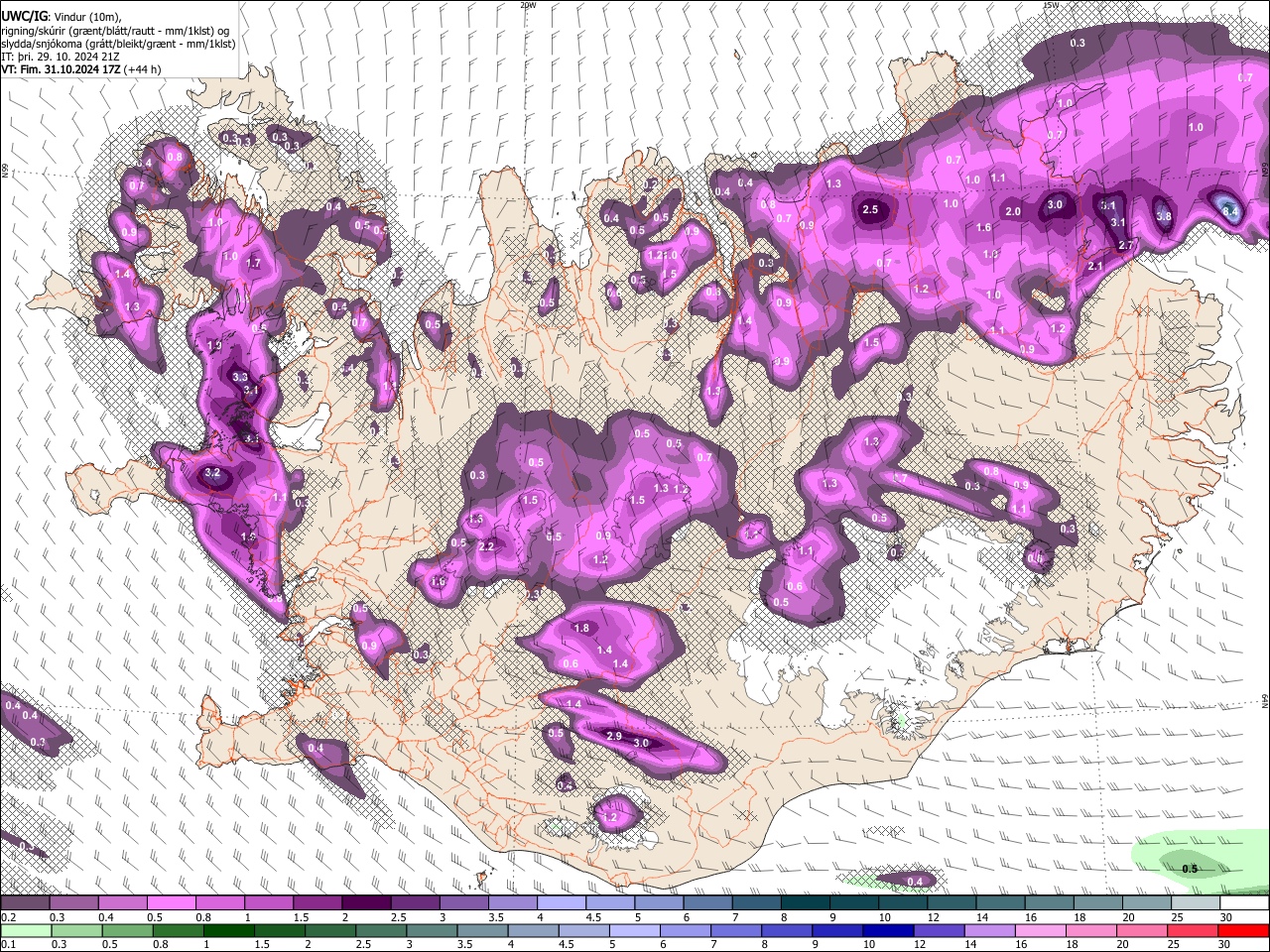Click the darkest purple swatch after 2 in the snow legend
Image resolution: width=1270 pixels, height=952 pixels.
(x=366, y=903)
